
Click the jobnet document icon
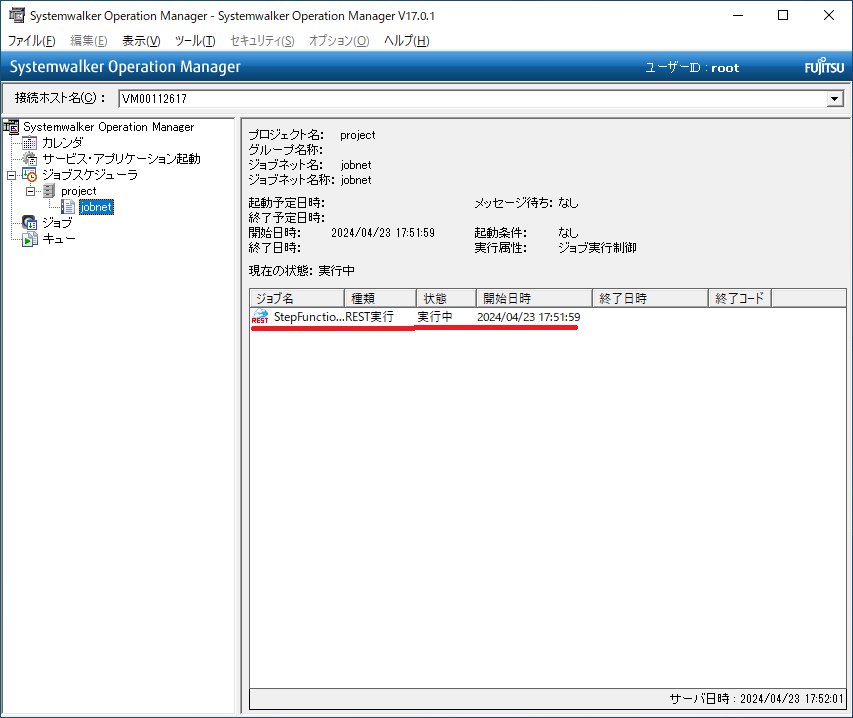click(68, 207)
